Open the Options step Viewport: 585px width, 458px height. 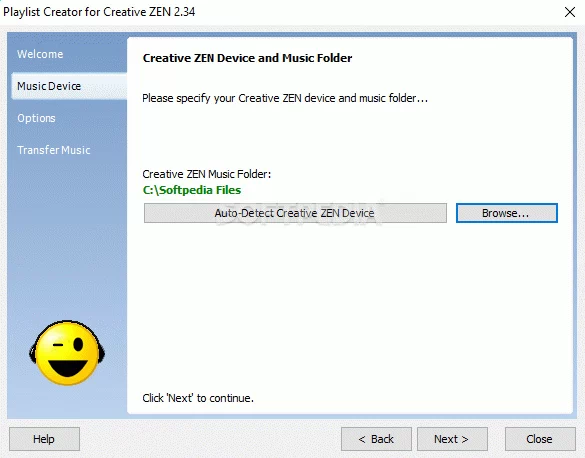(x=36, y=118)
